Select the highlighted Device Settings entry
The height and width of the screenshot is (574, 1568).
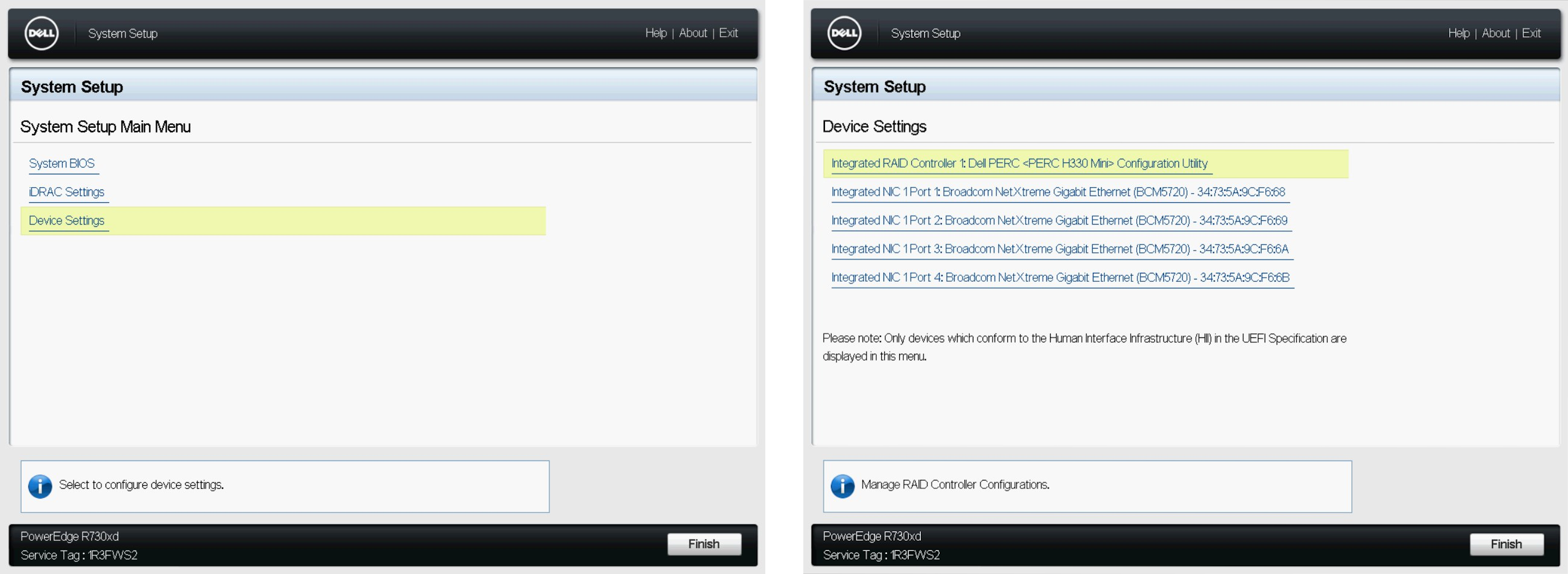click(x=66, y=220)
